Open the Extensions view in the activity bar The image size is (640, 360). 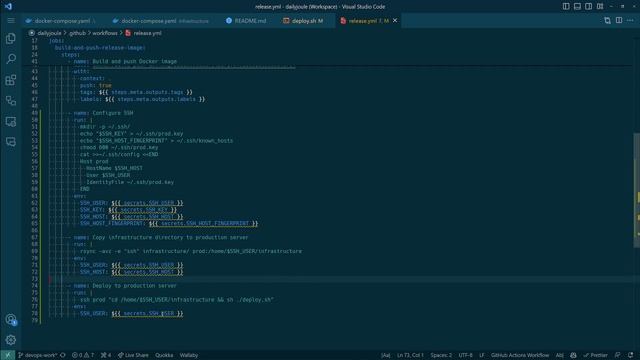(x=11, y=80)
